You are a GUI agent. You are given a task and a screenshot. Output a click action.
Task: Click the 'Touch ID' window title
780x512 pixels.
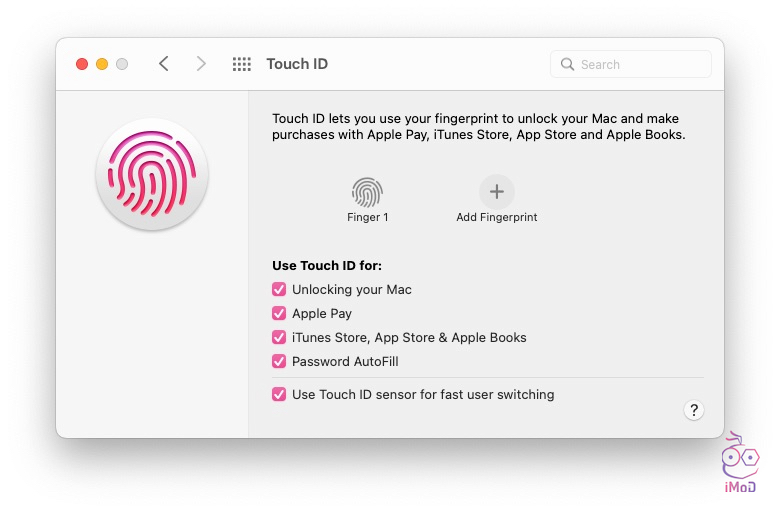tap(297, 64)
